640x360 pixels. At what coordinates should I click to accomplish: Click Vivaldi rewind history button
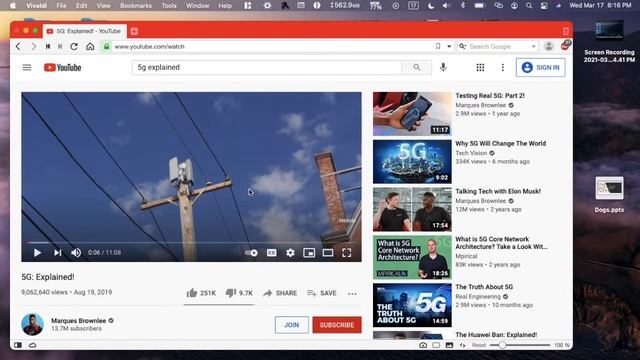click(x=48, y=47)
